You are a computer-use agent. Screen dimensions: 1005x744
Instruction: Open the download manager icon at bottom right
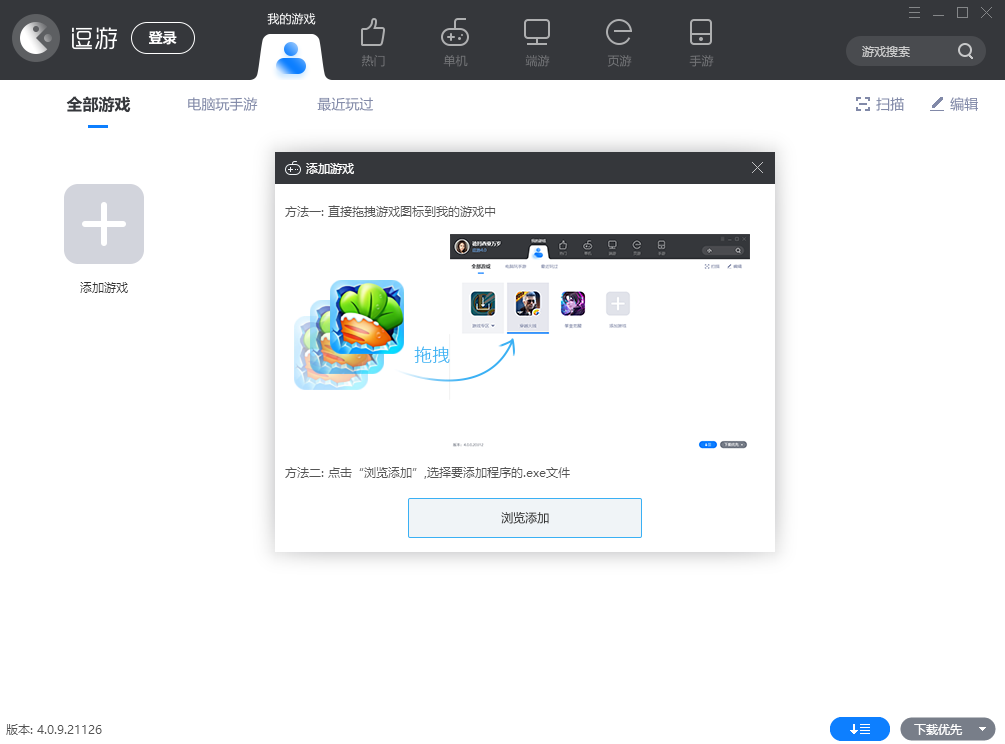[859, 729]
